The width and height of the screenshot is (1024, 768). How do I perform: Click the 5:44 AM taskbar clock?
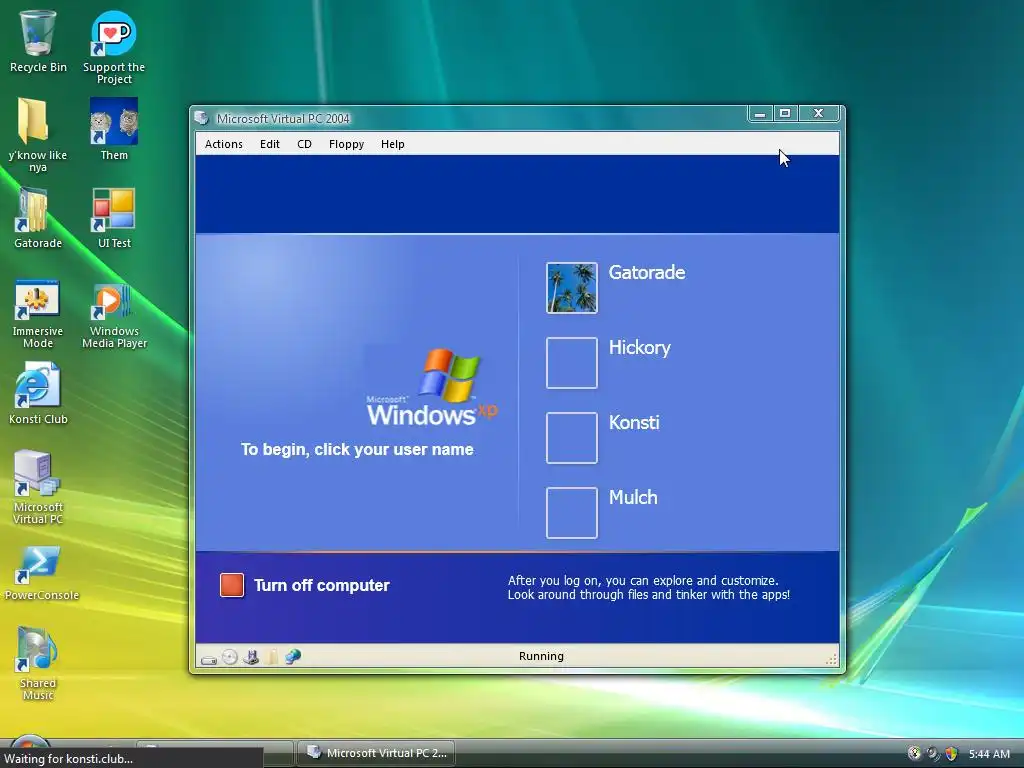point(989,754)
